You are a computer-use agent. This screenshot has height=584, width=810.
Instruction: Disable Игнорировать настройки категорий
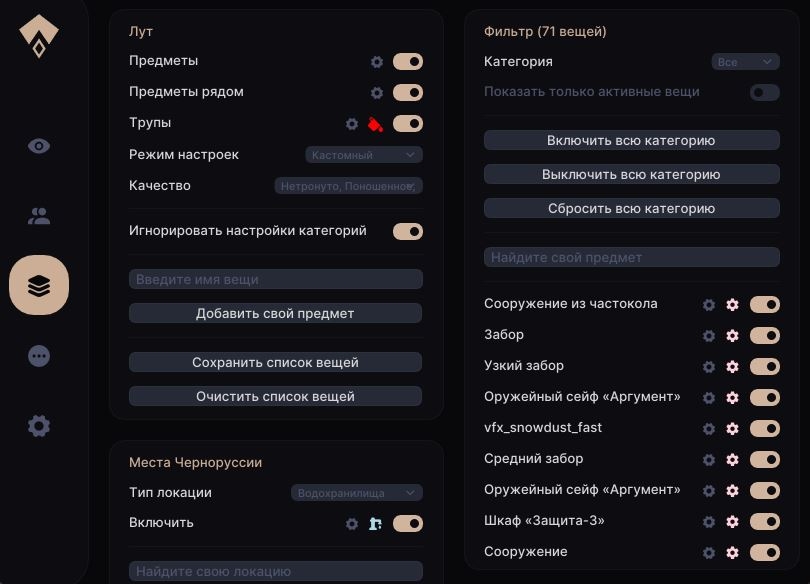pyautogui.click(x=407, y=231)
